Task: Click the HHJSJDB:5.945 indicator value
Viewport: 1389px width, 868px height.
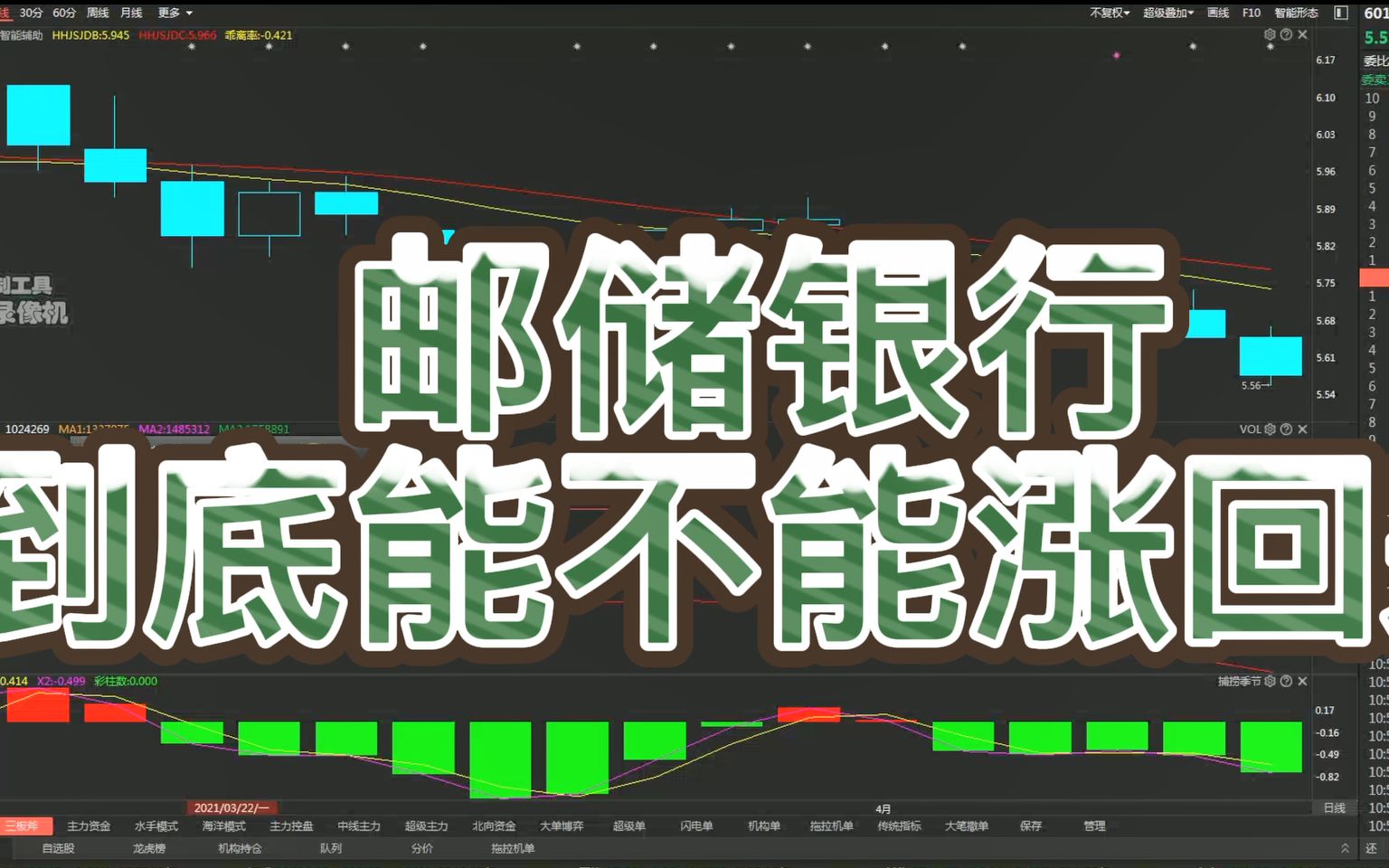Action: (x=90, y=35)
